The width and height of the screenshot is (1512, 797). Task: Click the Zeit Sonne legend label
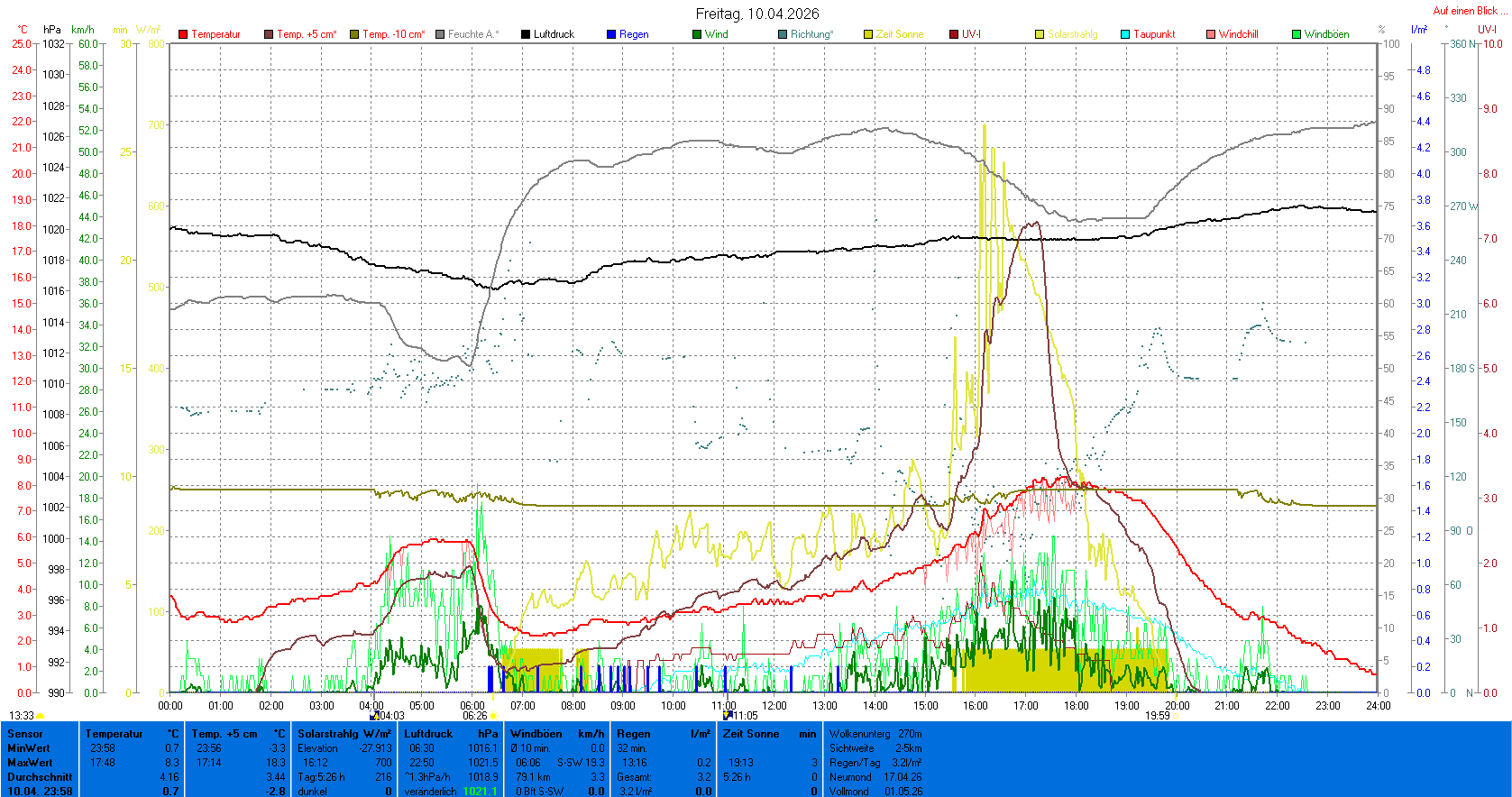tap(899, 34)
